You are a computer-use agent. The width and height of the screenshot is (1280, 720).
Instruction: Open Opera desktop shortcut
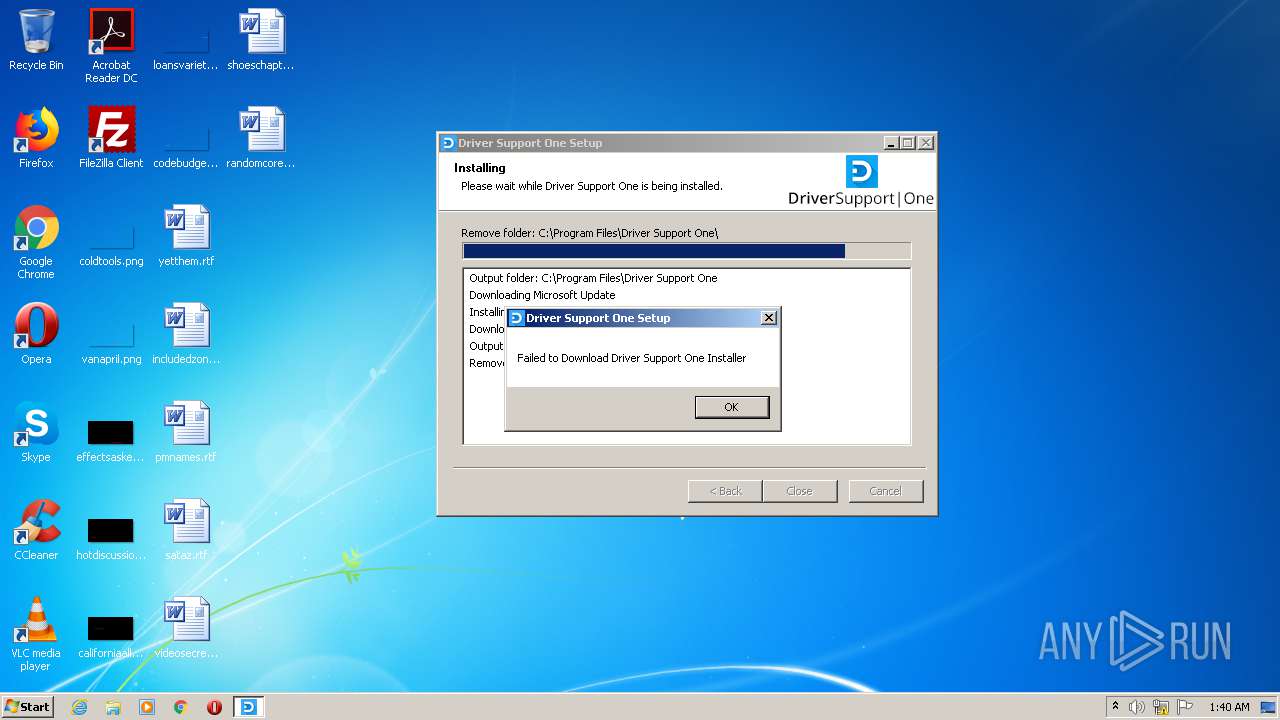36,334
